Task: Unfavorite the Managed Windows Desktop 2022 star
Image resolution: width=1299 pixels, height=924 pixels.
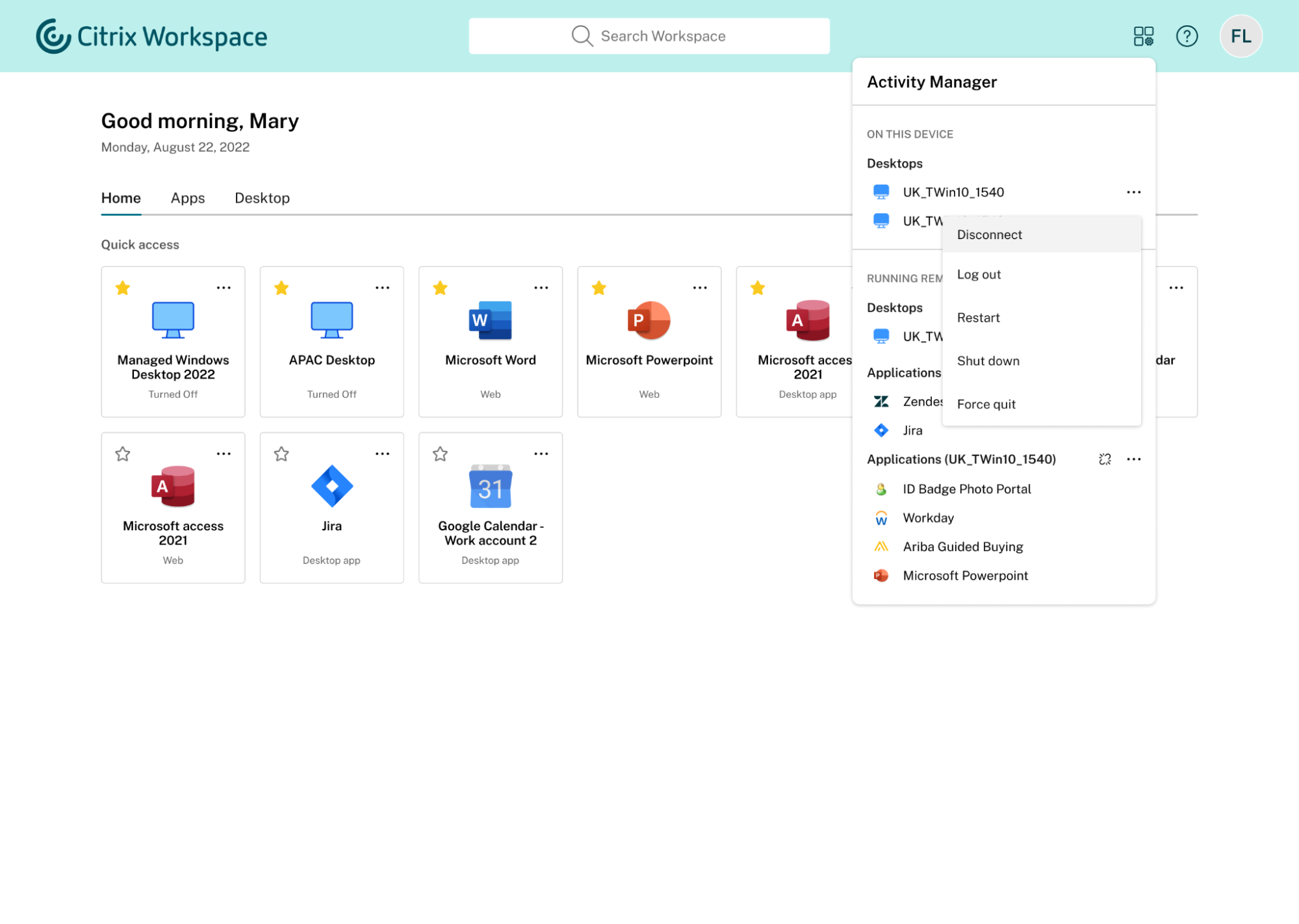Action: pyautogui.click(x=123, y=288)
